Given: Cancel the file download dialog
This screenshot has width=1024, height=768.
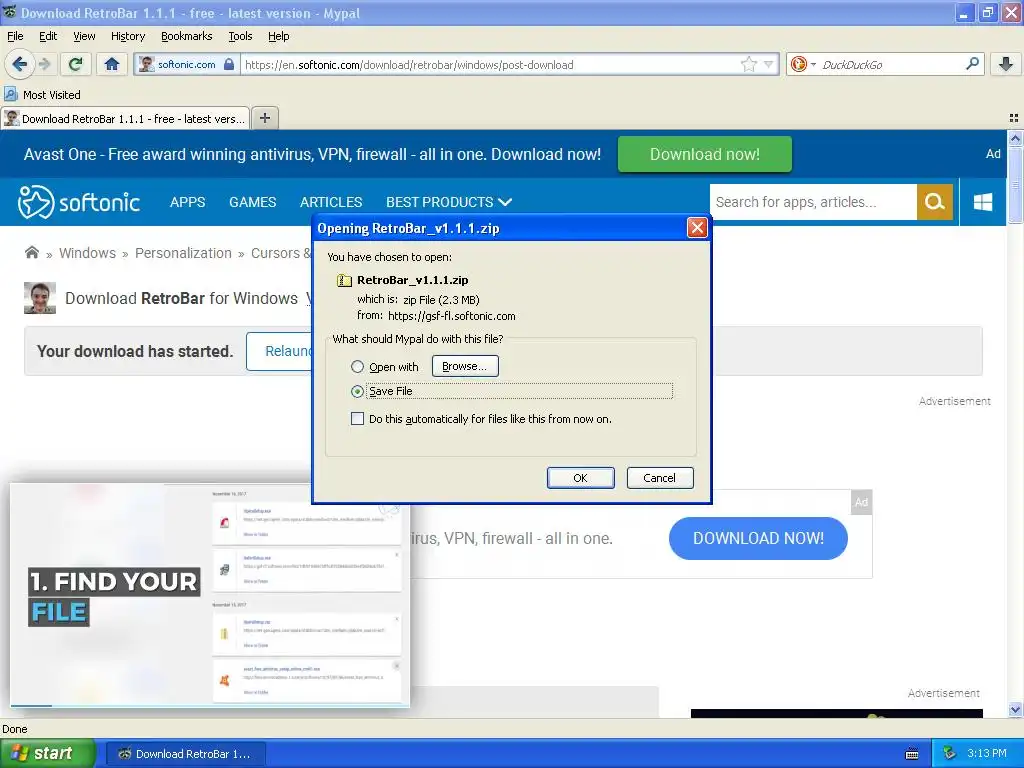Looking at the screenshot, I should [x=660, y=478].
